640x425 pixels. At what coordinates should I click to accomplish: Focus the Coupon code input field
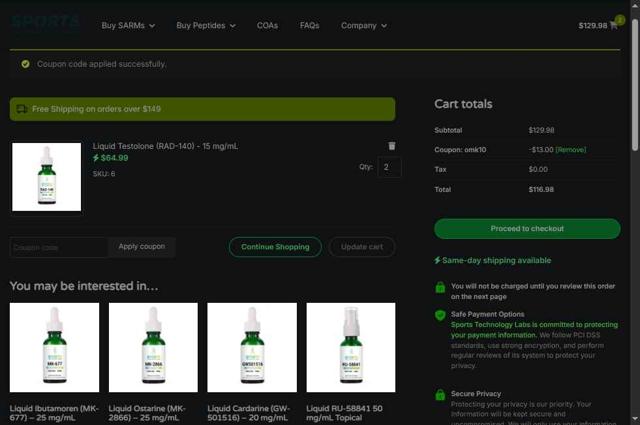[59, 247]
